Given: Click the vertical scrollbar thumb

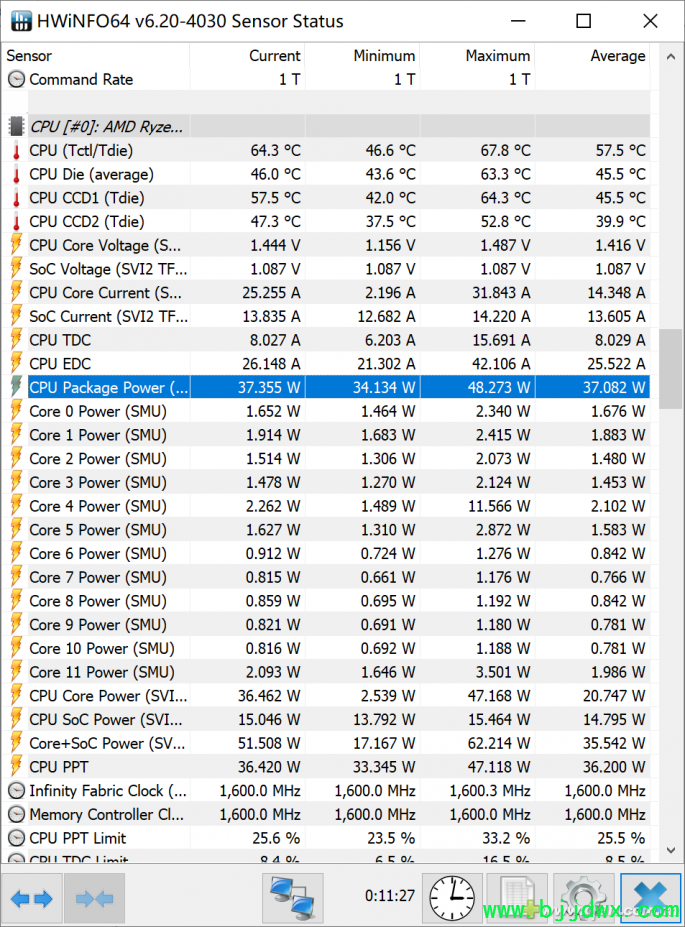Looking at the screenshot, I should (x=671, y=369).
